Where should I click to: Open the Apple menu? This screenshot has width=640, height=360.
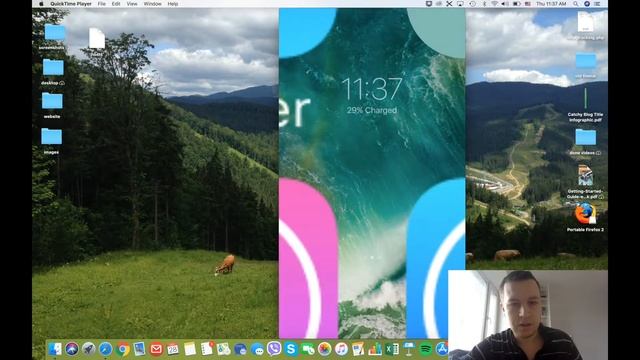pos(41,4)
